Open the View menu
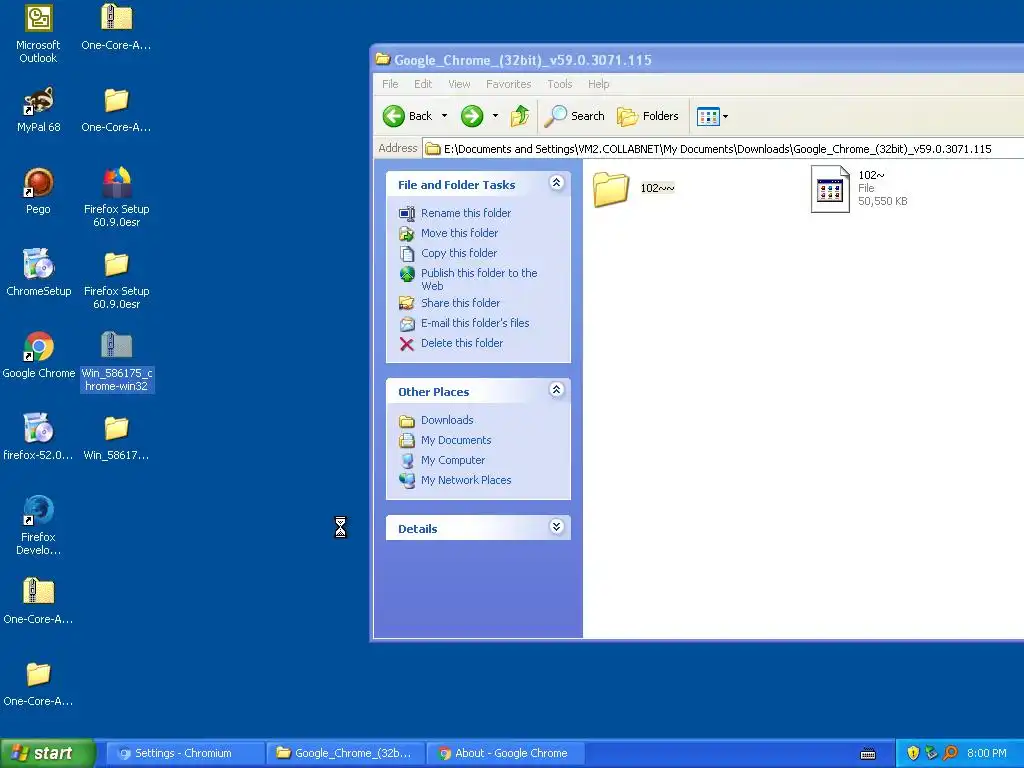Image resolution: width=1024 pixels, height=768 pixels. [x=459, y=84]
